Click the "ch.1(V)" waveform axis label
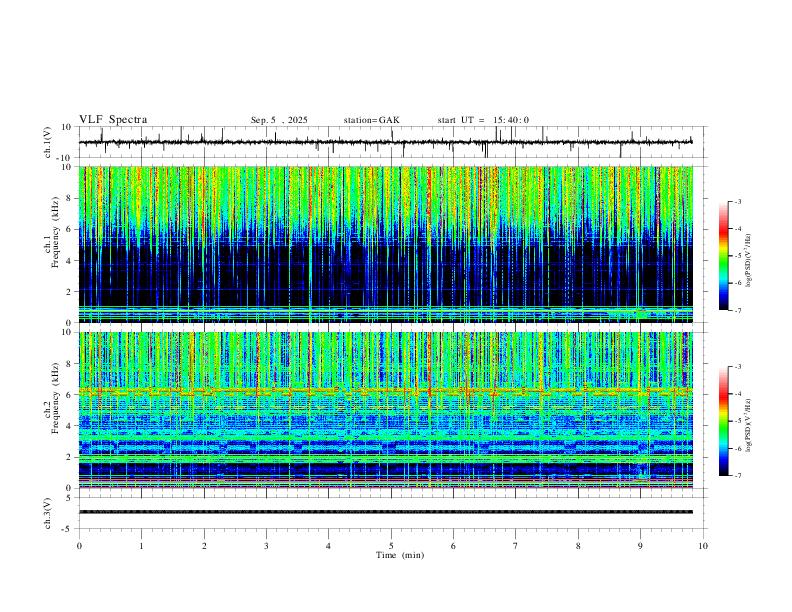This screenshot has width=792, height=612. tap(48, 142)
